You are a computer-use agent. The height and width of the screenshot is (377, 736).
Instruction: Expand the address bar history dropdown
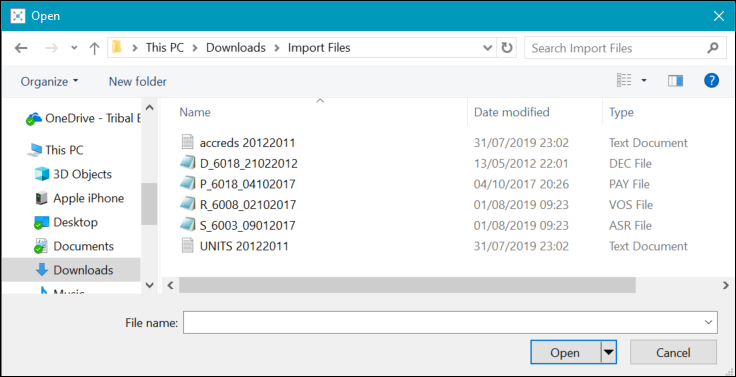488,48
